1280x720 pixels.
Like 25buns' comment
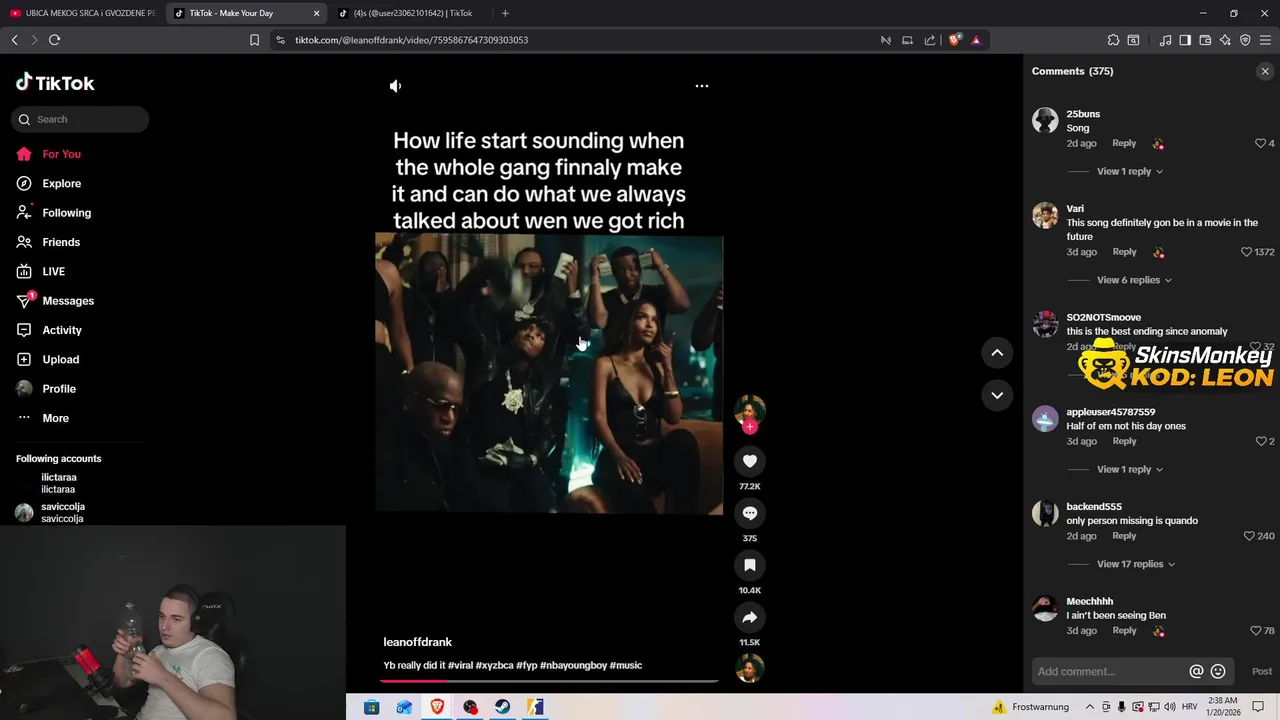coord(1261,143)
